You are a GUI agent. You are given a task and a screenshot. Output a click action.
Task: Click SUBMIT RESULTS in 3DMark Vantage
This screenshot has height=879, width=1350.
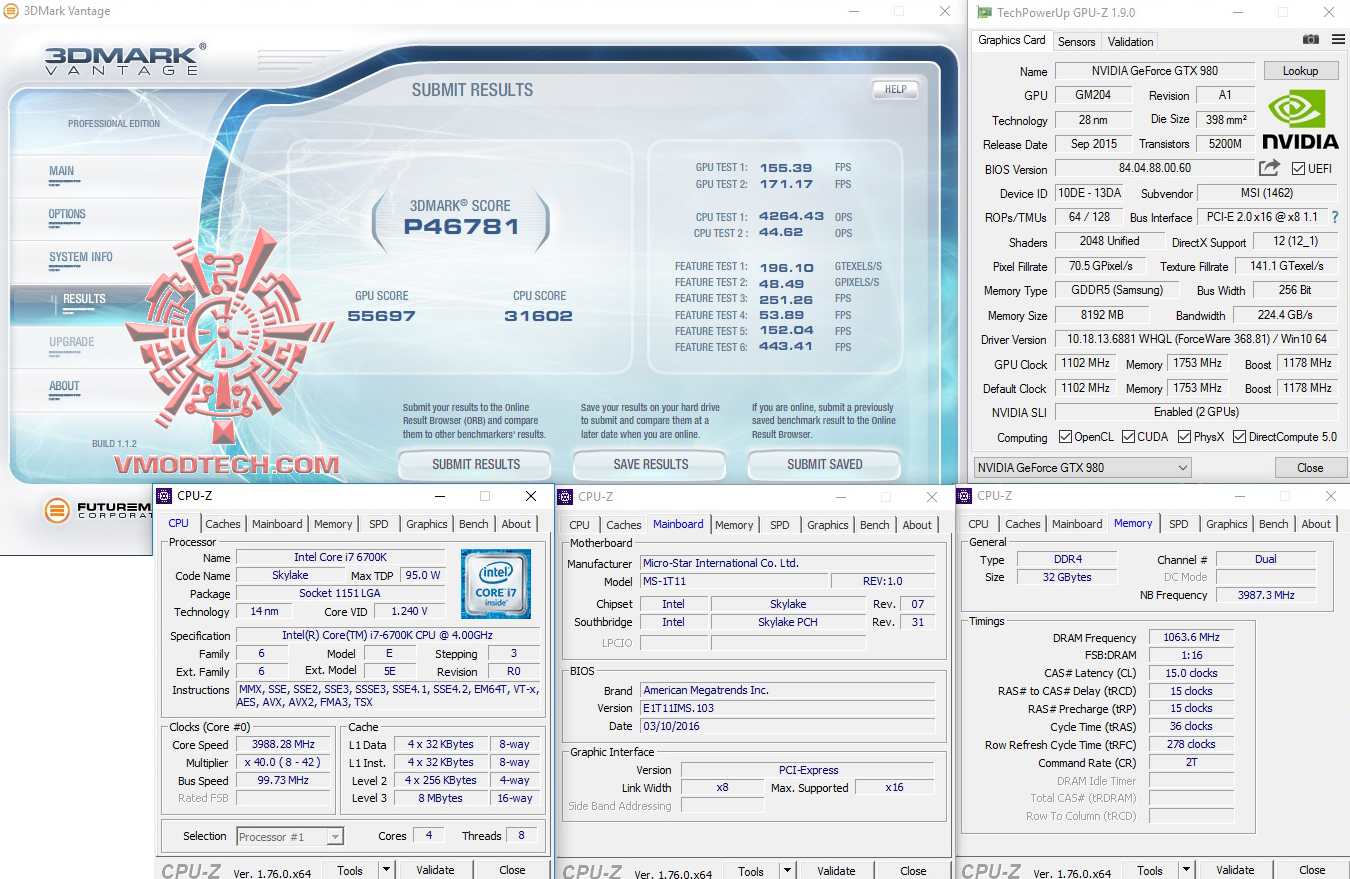pyautogui.click(x=474, y=464)
